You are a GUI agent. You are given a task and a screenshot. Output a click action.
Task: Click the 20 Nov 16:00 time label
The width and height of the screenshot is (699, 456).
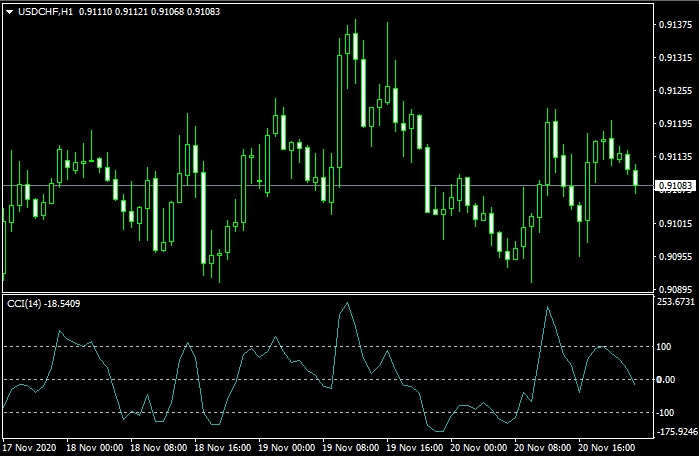pyautogui.click(x=611, y=448)
